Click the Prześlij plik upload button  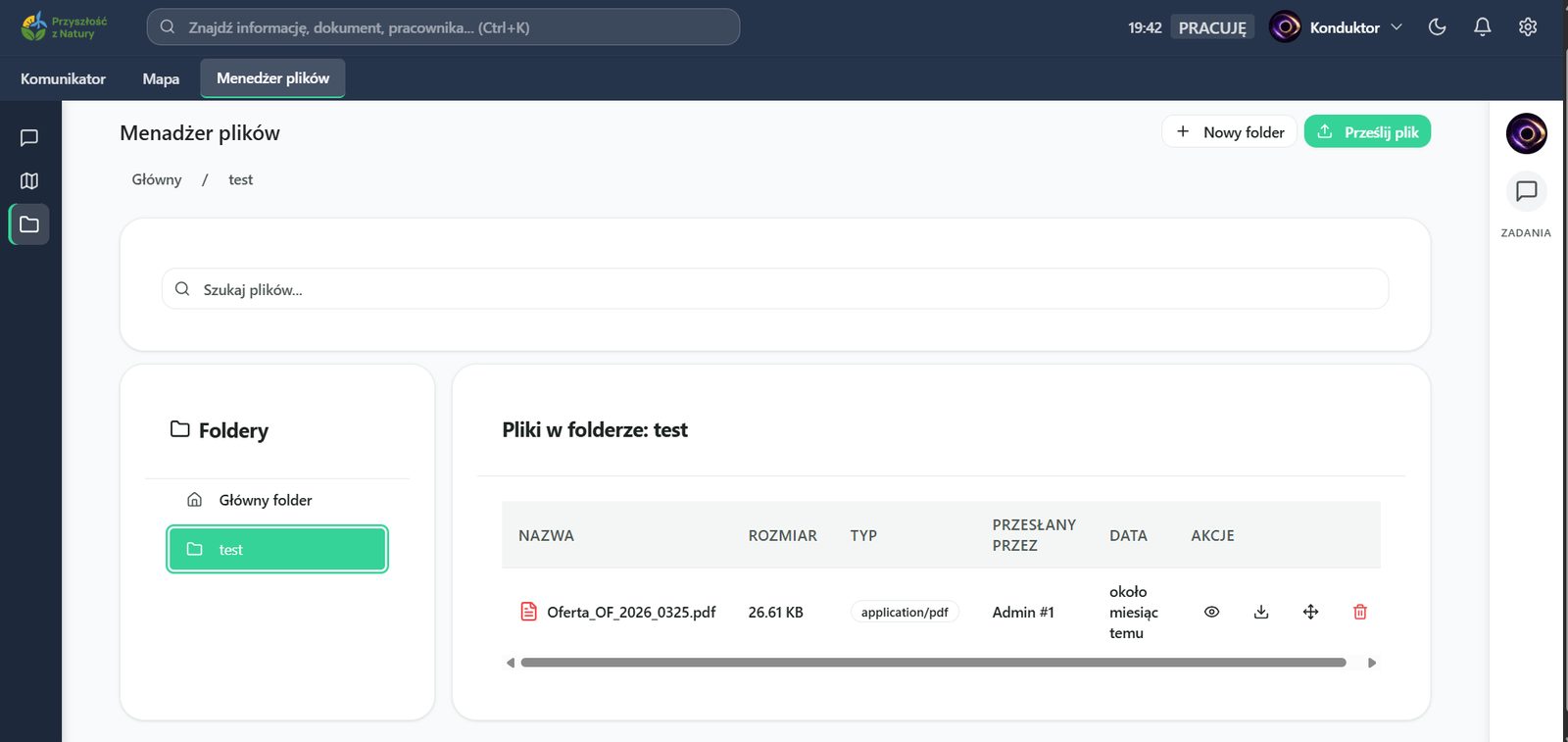1367,132
